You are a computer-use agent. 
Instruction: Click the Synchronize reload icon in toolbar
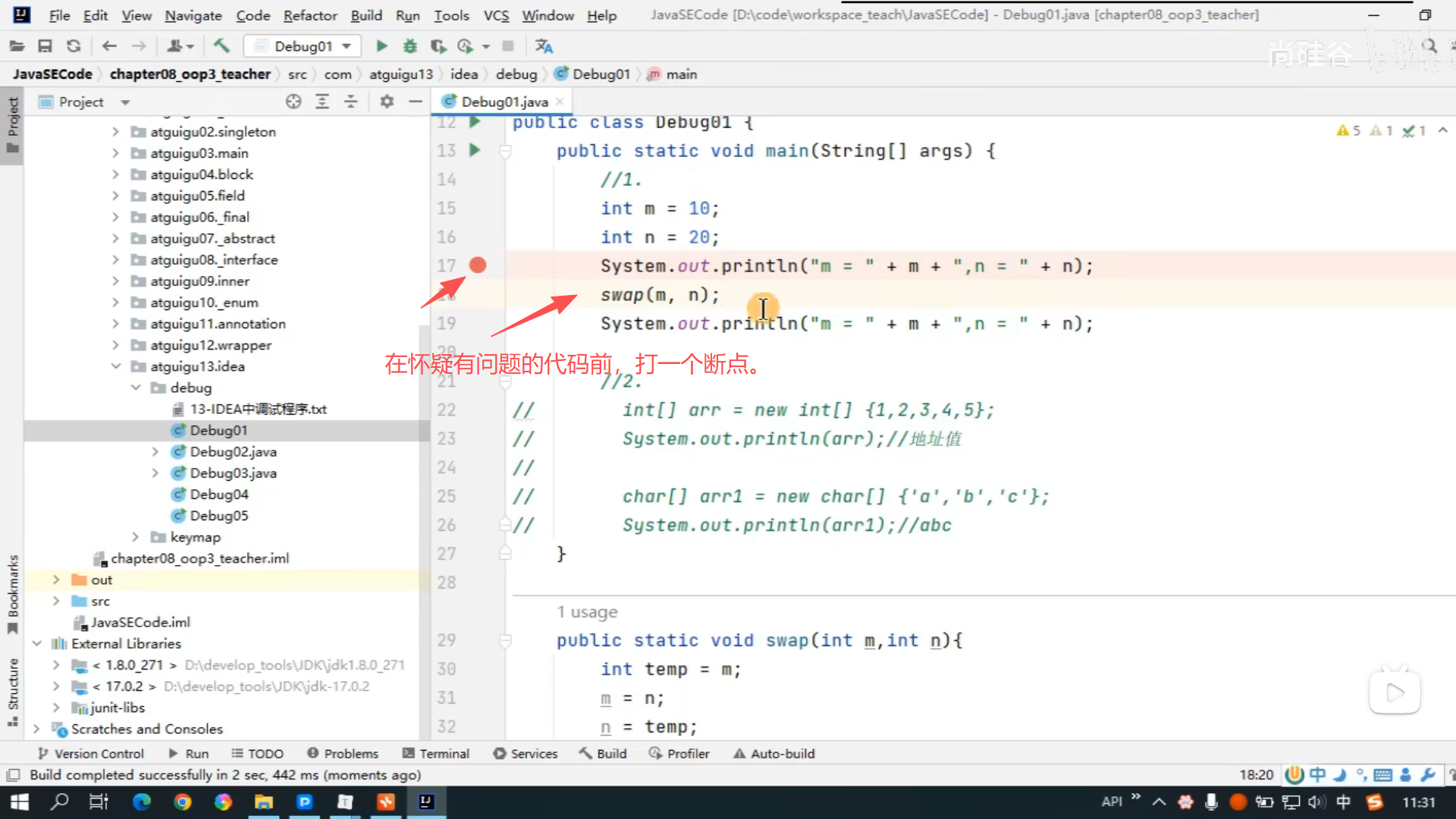[74, 46]
